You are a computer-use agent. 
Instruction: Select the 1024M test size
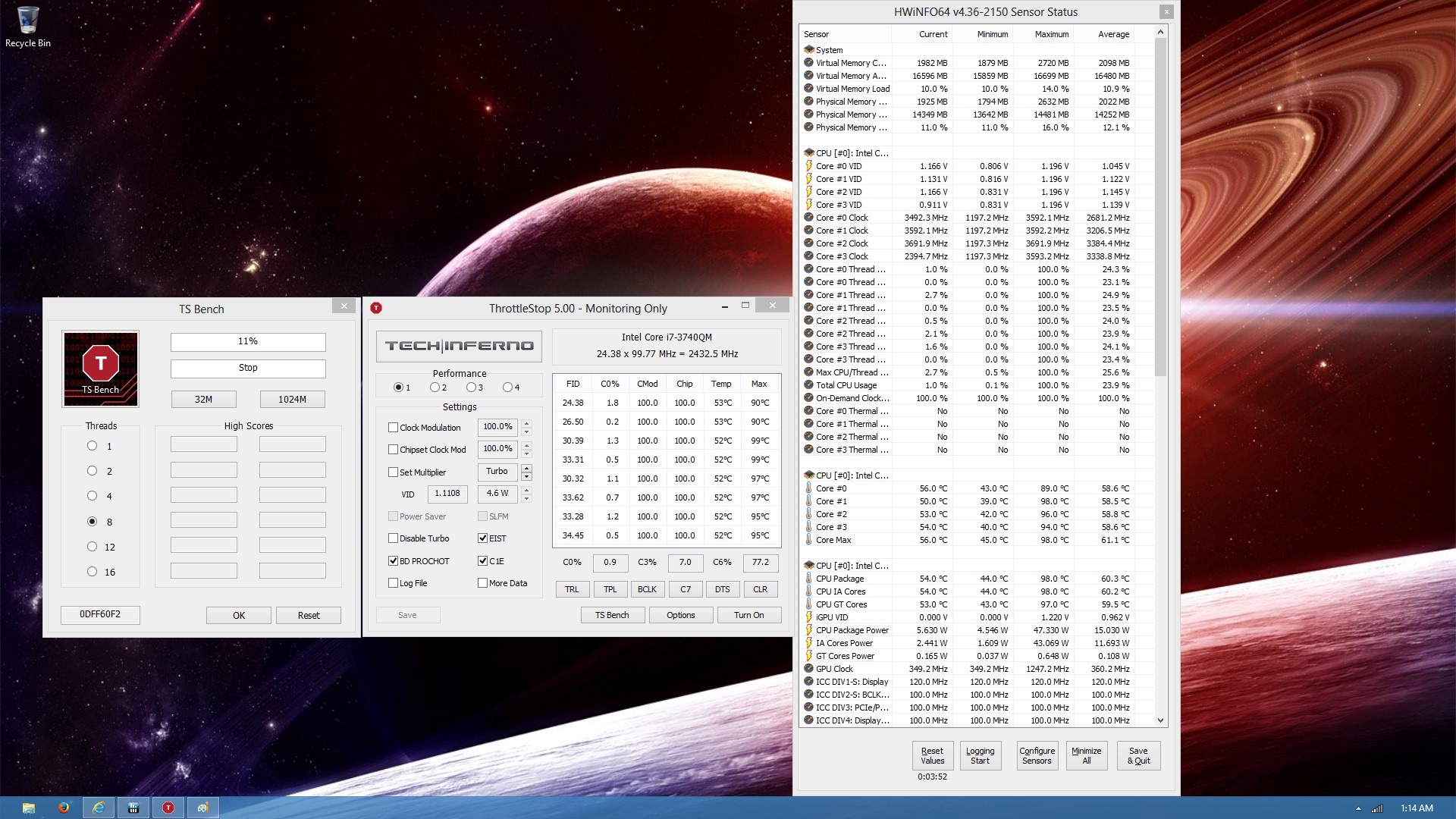click(x=292, y=400)
